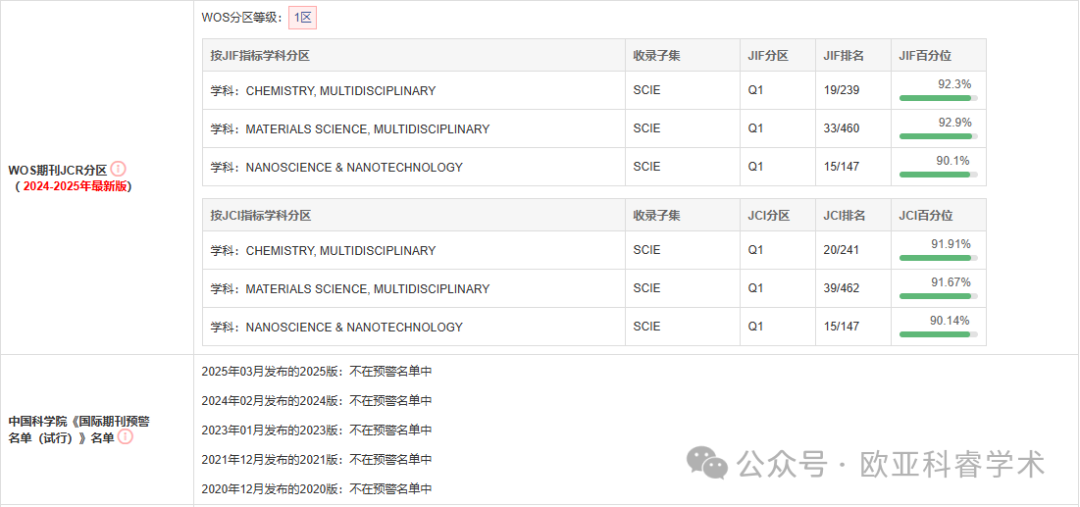Click the 90.1% JIF percentile bar
The height and width of the screenshot is (507, 1080).
pos(938,174)
